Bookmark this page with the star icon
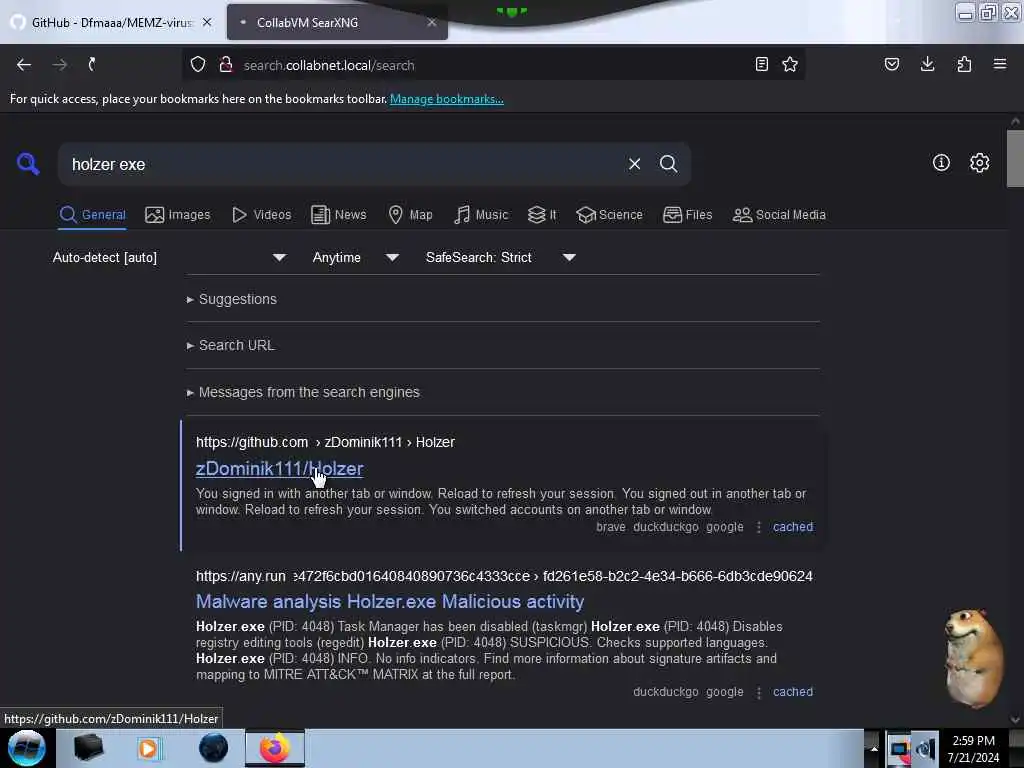The height and width of the screenshot is (768, 1024). tap(790, 64)
